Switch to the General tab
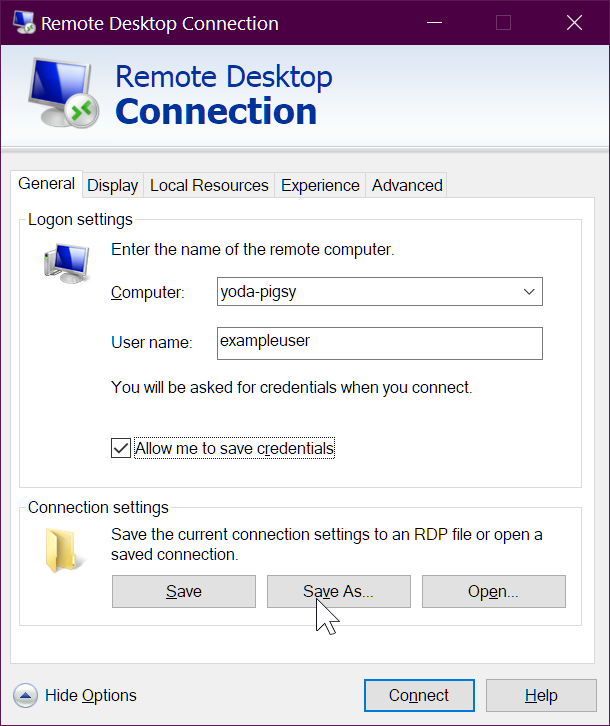This screenshot has height=726, width=610. click(x=46, y=184)
